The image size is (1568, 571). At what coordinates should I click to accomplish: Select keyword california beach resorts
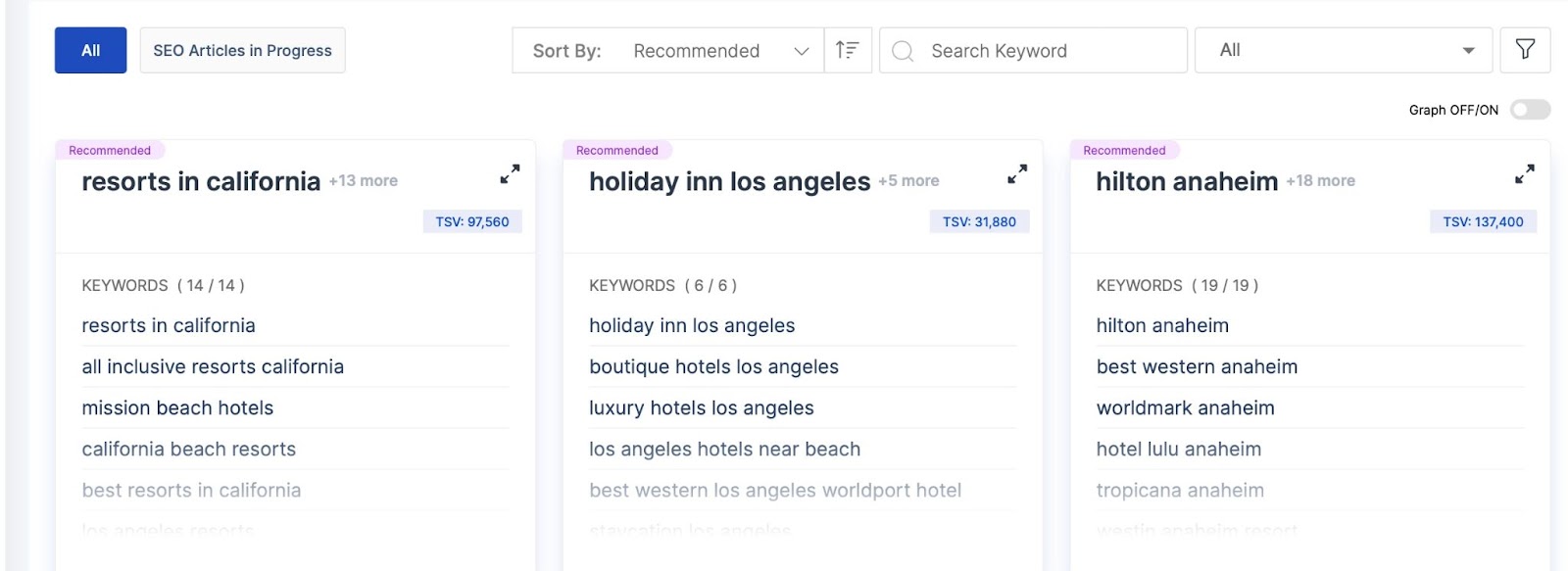[x=189, y=449]
